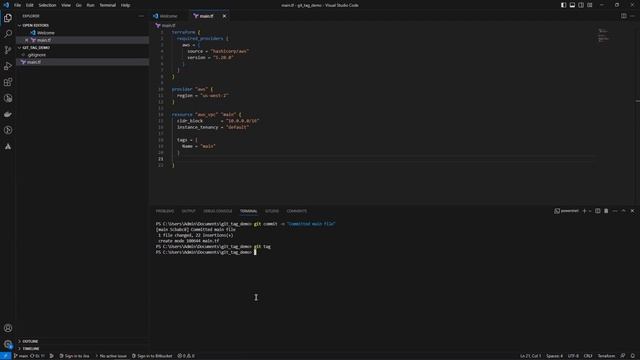This screenshot has width=640, height=360.
Task: Expand the Timeline section
Action: 82,349
